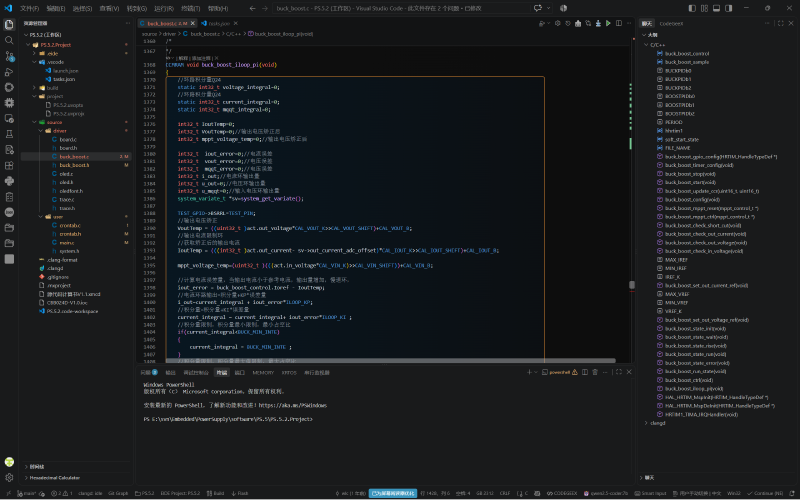The image size is (800, 500).
Task: Click the Copilot chat icon in title bar
Action: (538, 8)
